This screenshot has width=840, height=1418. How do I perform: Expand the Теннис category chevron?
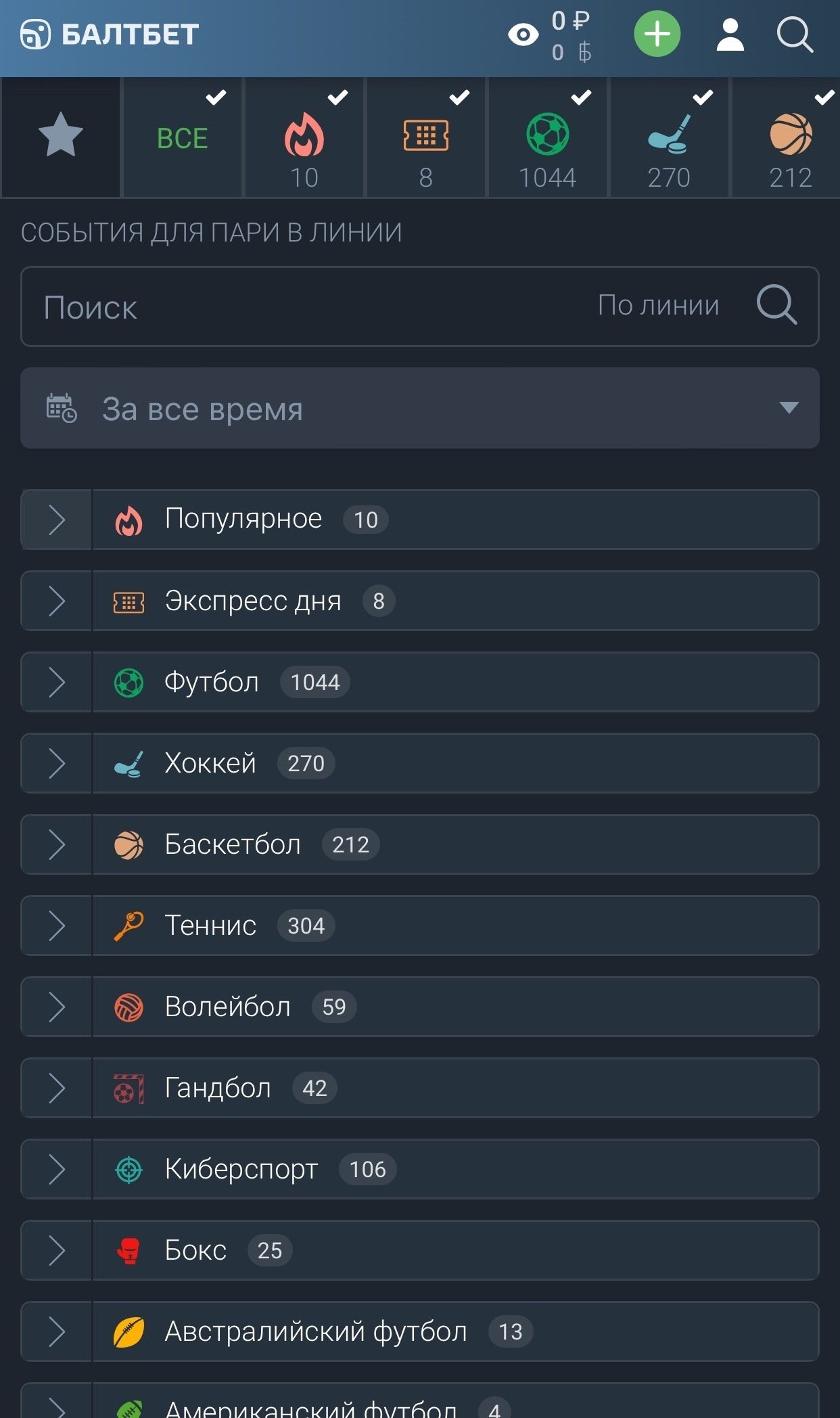coord(57,925)
